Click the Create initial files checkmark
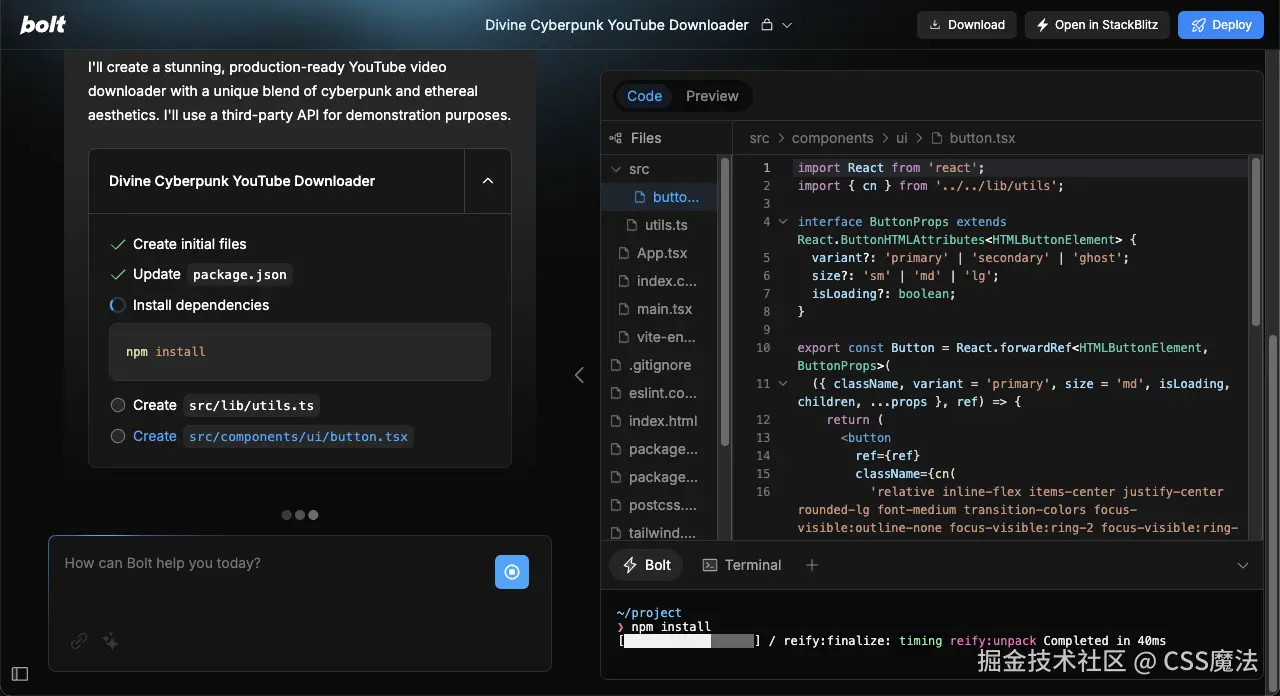 (118, 244)
